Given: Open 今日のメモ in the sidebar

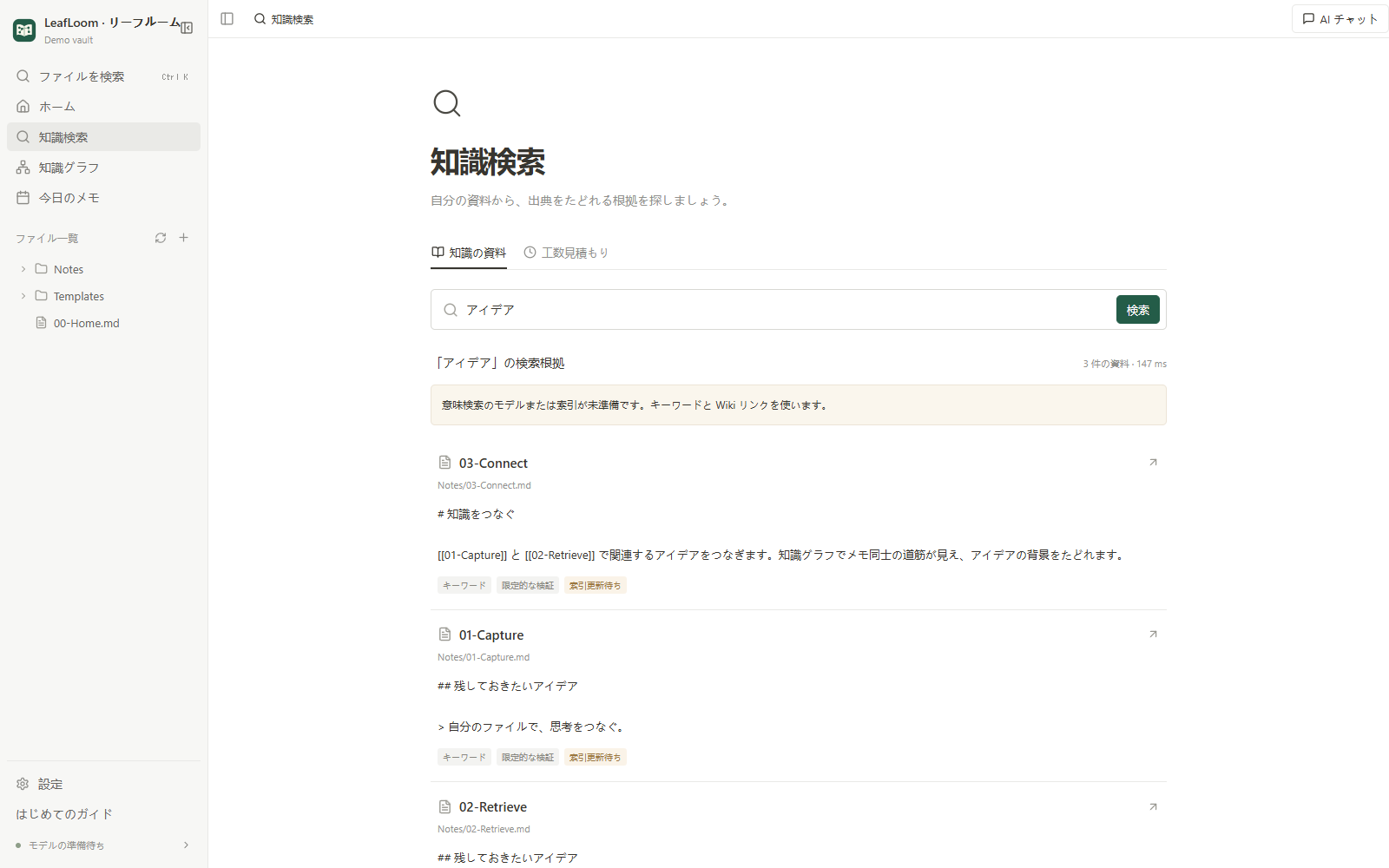Looking at the screenshot, I should (x=103, y=198).
